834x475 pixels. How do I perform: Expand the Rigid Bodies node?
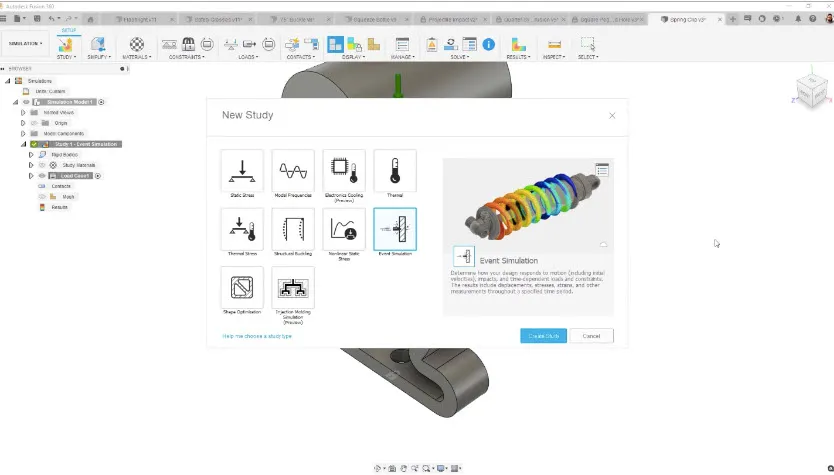[31, 155]
